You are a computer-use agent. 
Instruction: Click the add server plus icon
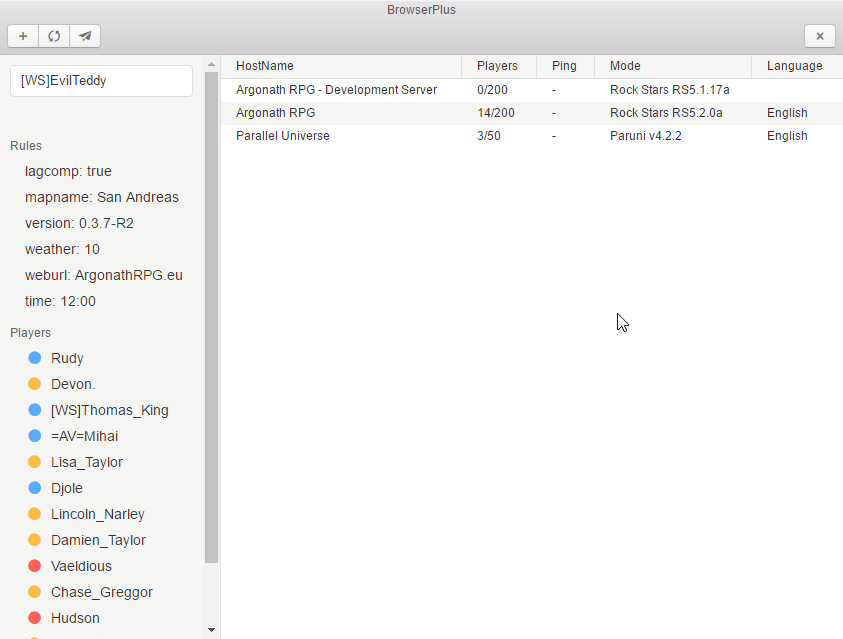coord(23,36)
